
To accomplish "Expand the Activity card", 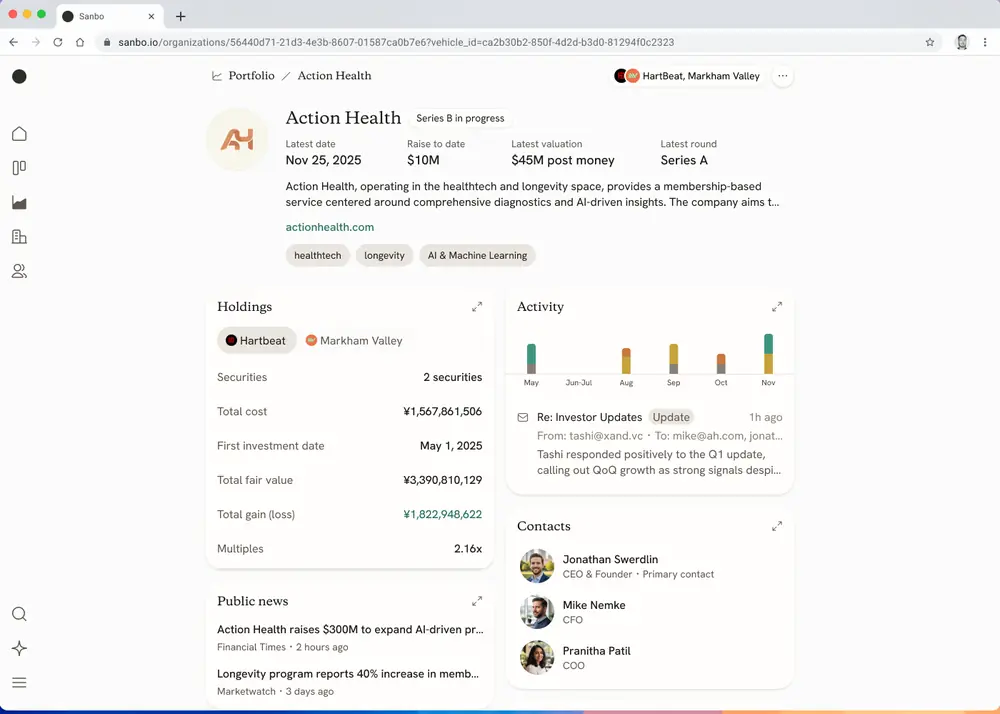I will click(777, 307).
